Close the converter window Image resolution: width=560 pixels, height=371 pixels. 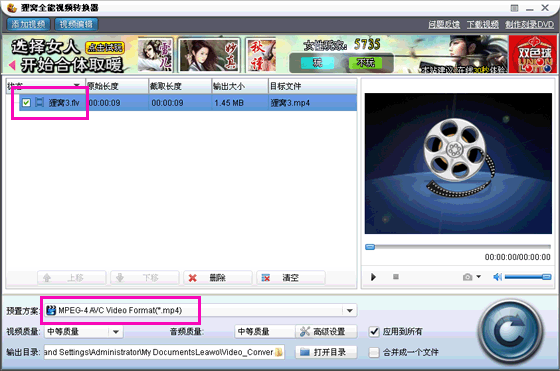(x=545, y=8)
